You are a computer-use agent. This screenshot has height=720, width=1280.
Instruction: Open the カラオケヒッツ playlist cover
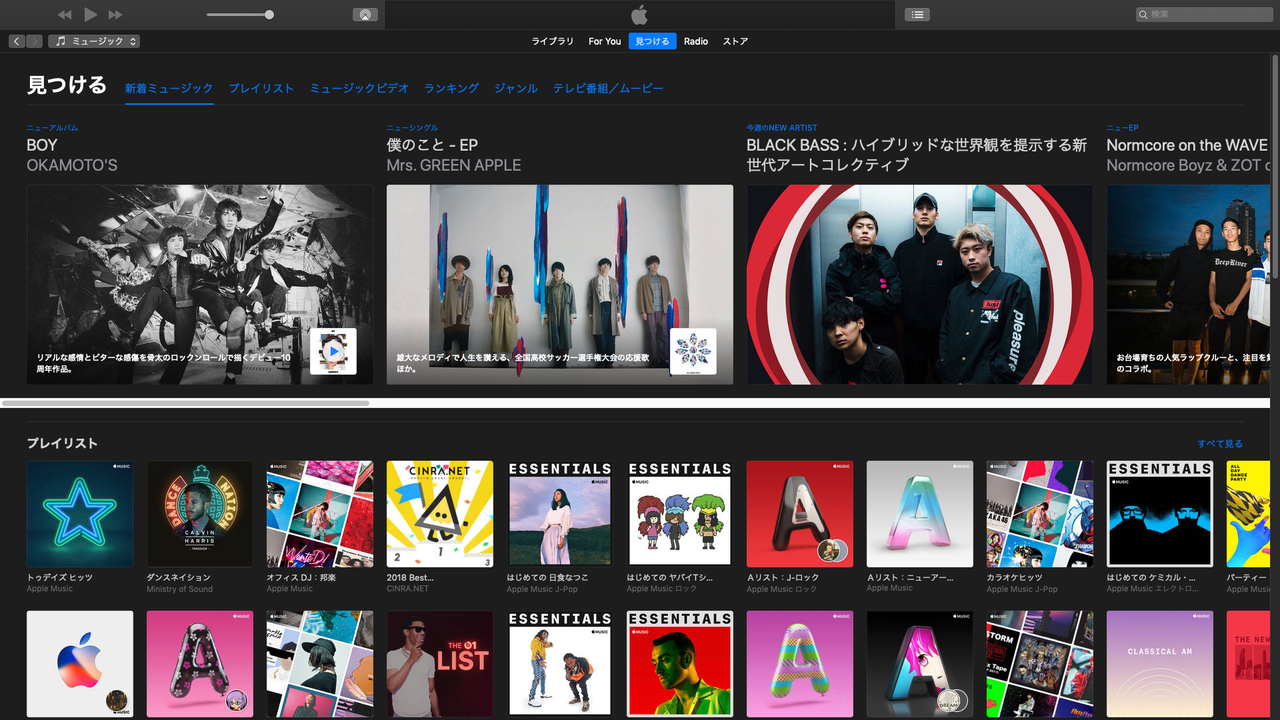coord(1040,514)
